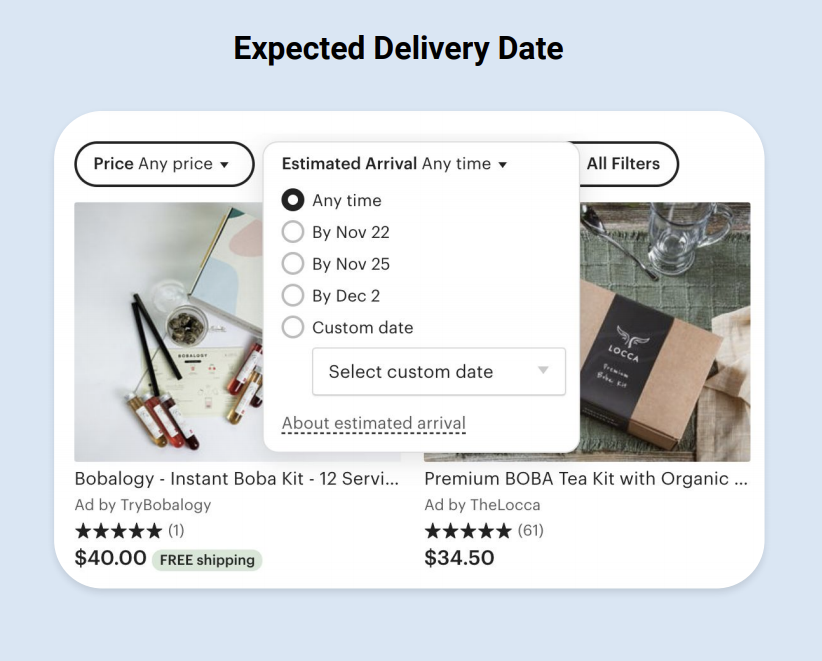Image resolution: width=822 pixels, height=661 pixels.
Task: Enable the Custom date option
Action: click(x=293, y=327)
